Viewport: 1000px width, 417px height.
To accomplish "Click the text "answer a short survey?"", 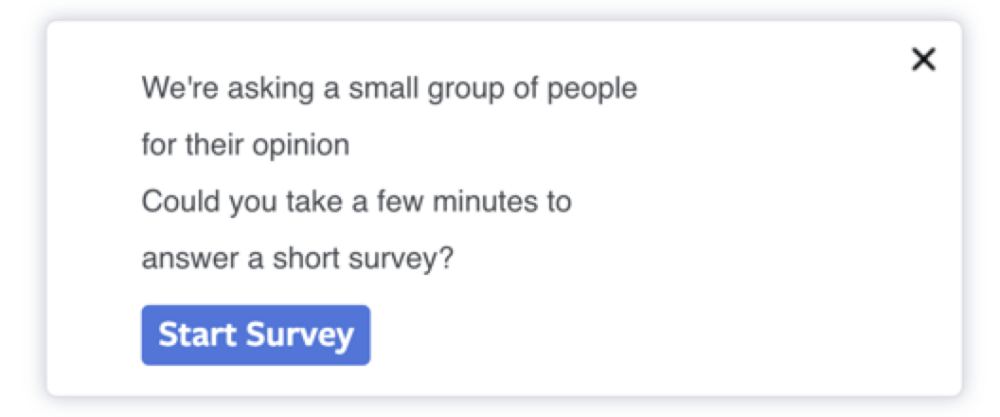I will point(298,259).
